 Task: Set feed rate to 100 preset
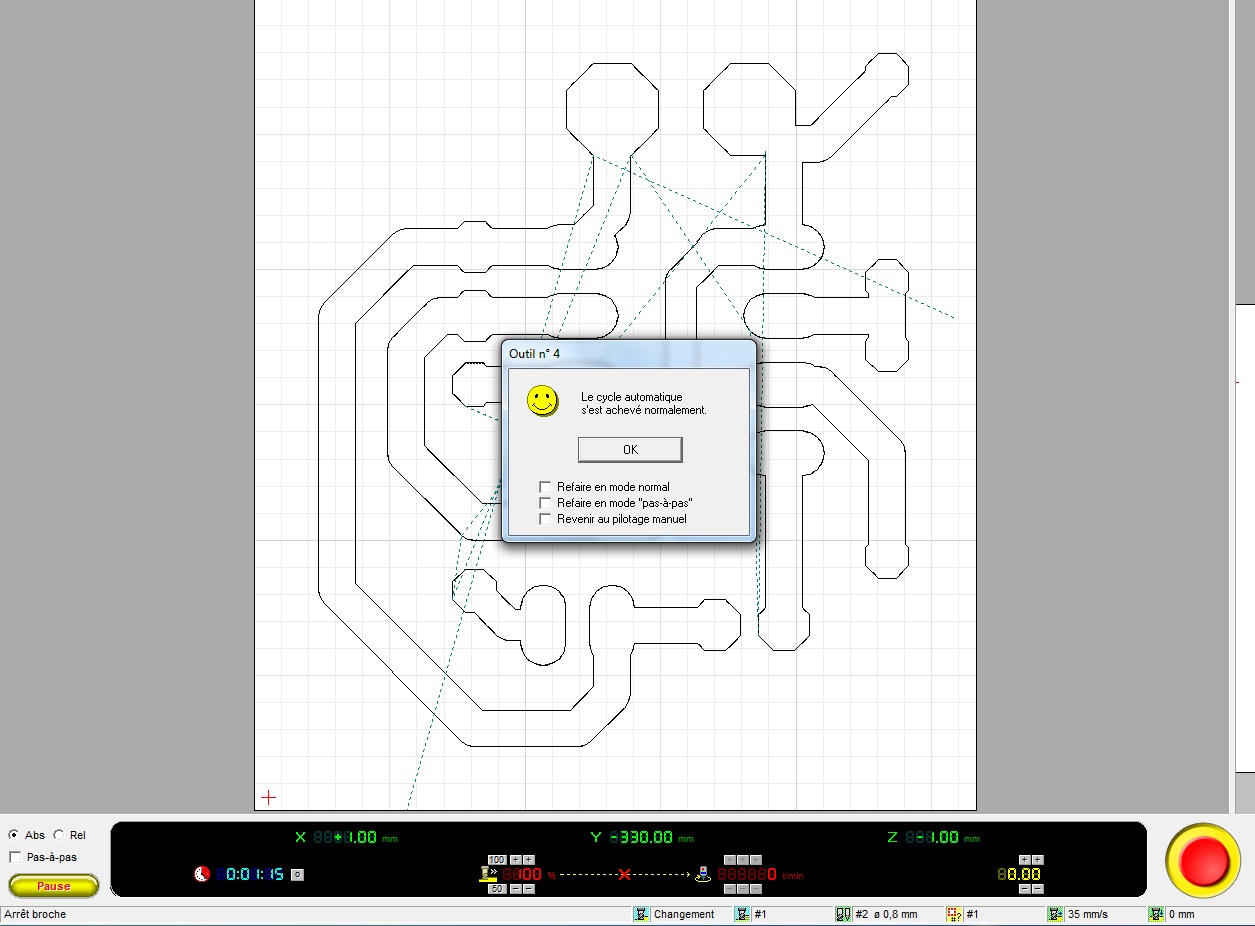(x=497, y=860)
